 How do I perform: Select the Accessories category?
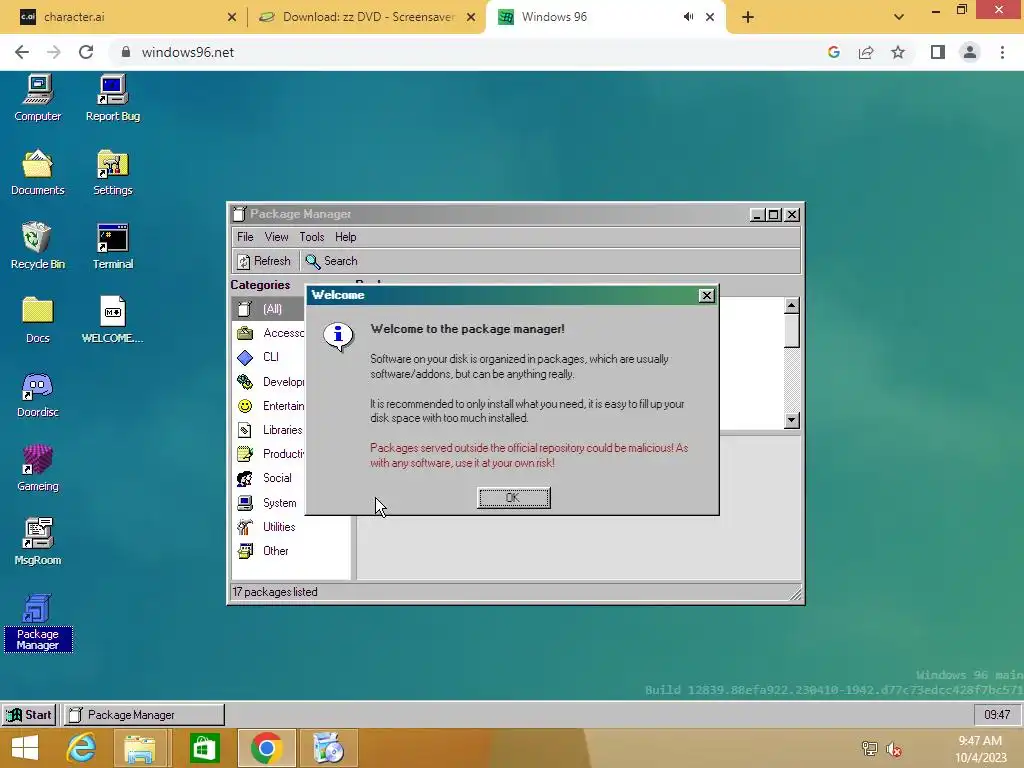268,333
